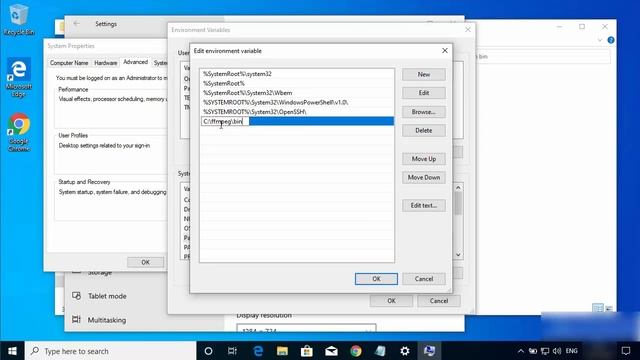The image size is (640, 360).
Task: Open volume control tray icon
Action: pyautogui.click(x=557, y=351)
